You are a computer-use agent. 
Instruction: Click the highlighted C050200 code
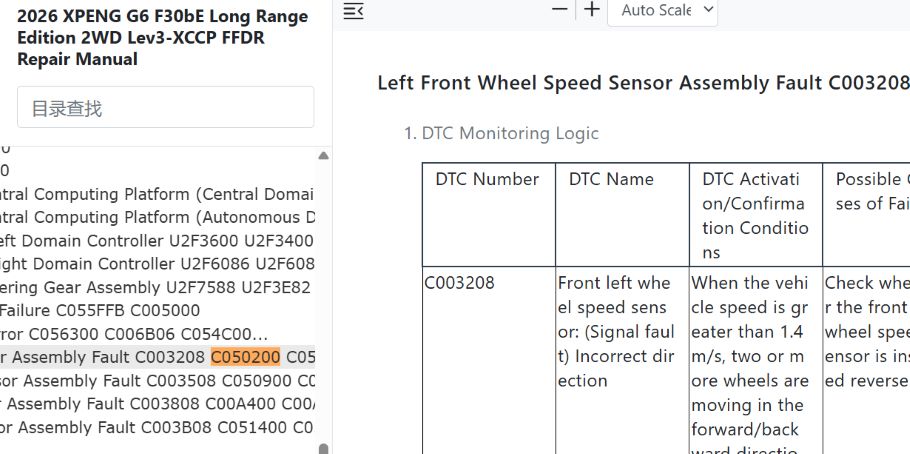click(x=245, y=357)
